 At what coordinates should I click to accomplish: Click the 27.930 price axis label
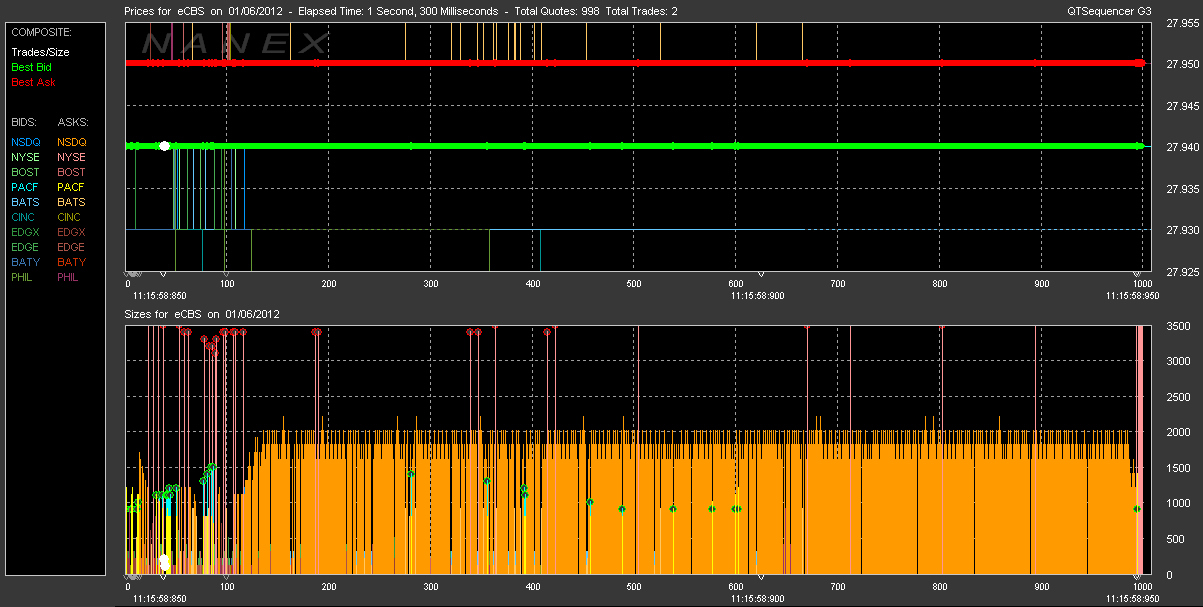[x=1182, y=230]
